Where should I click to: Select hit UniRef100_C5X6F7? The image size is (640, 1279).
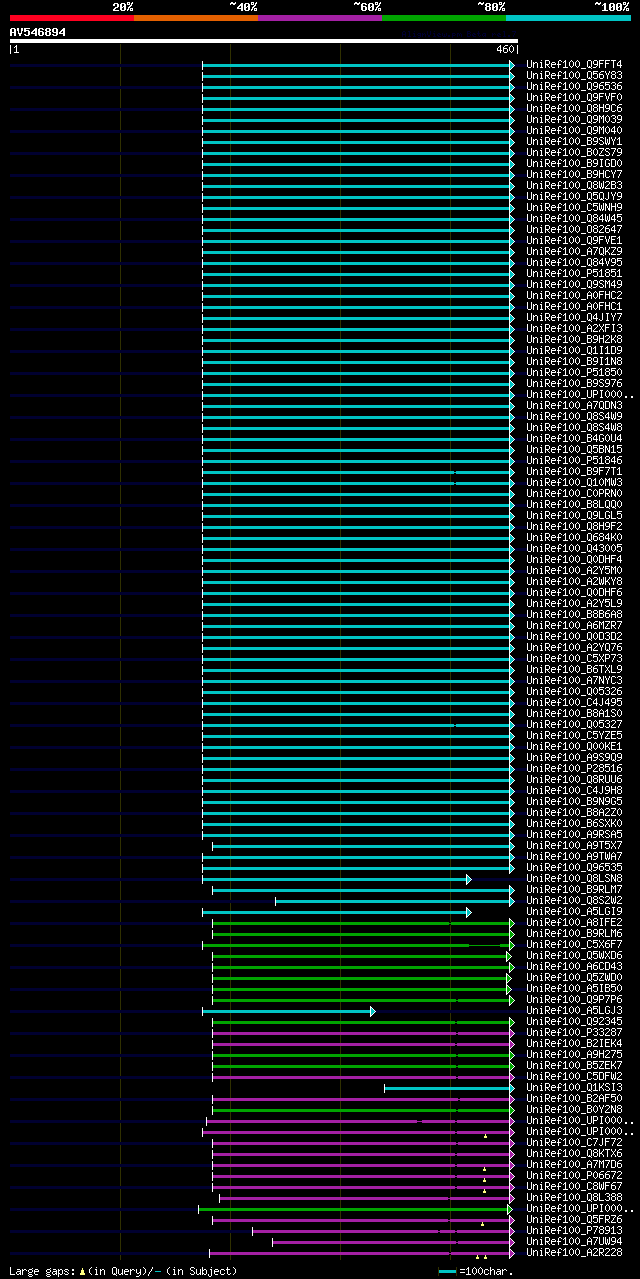574,944
